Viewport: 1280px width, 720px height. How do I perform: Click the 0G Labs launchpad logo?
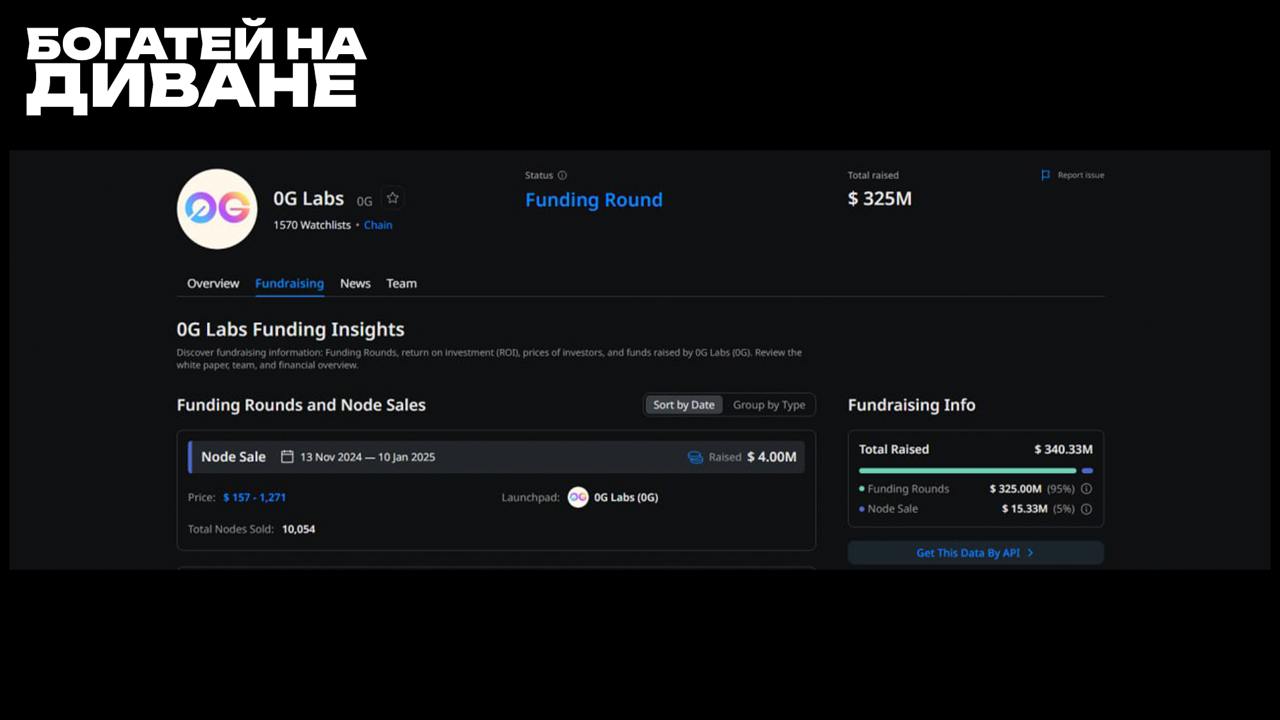[578, 497]
